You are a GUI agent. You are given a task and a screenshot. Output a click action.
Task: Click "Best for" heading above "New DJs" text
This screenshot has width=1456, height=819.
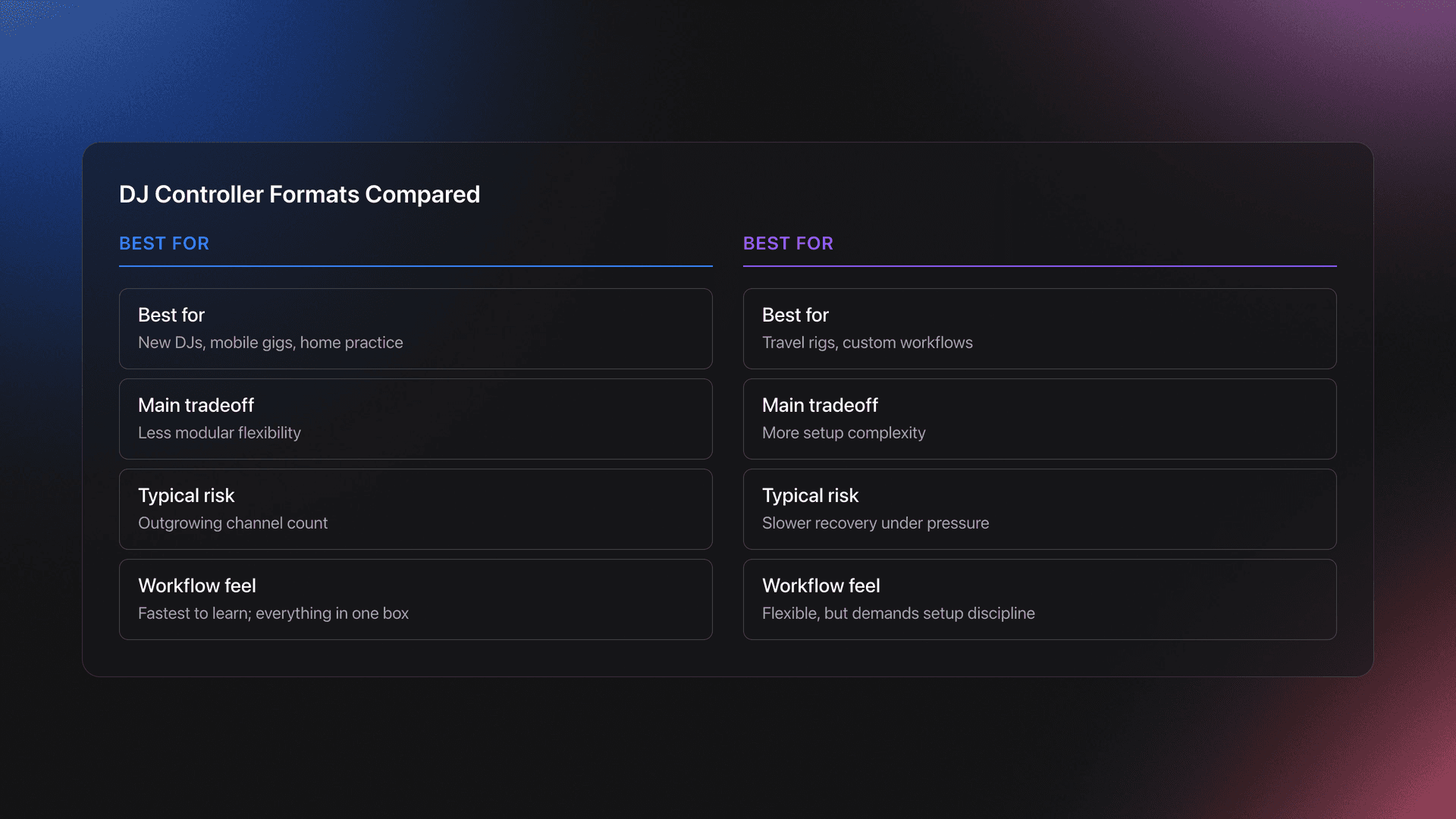171,315
